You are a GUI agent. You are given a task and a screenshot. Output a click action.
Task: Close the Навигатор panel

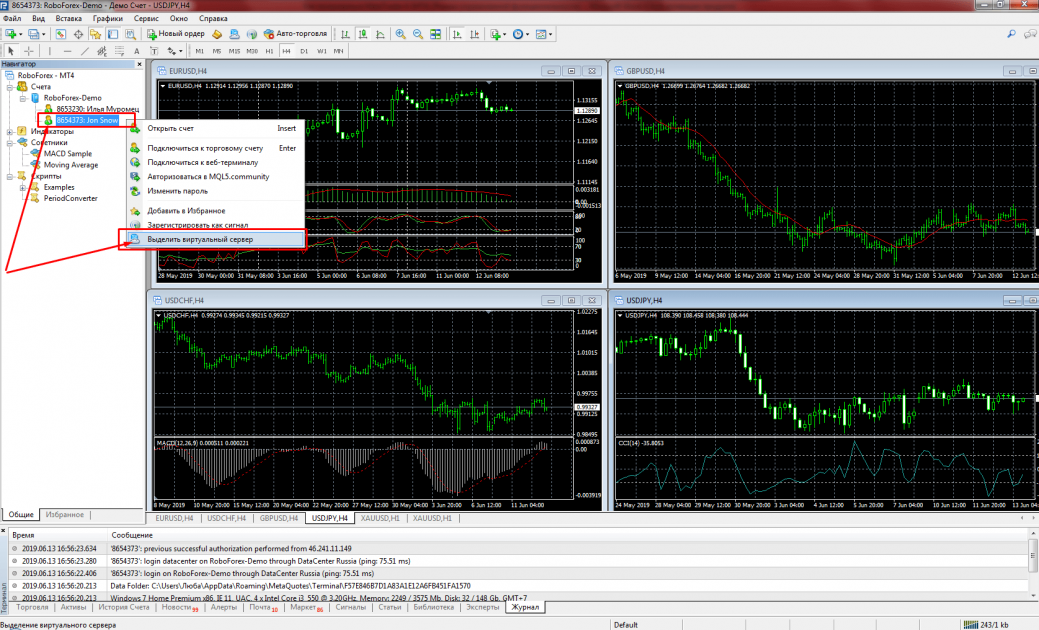point(139,64)
